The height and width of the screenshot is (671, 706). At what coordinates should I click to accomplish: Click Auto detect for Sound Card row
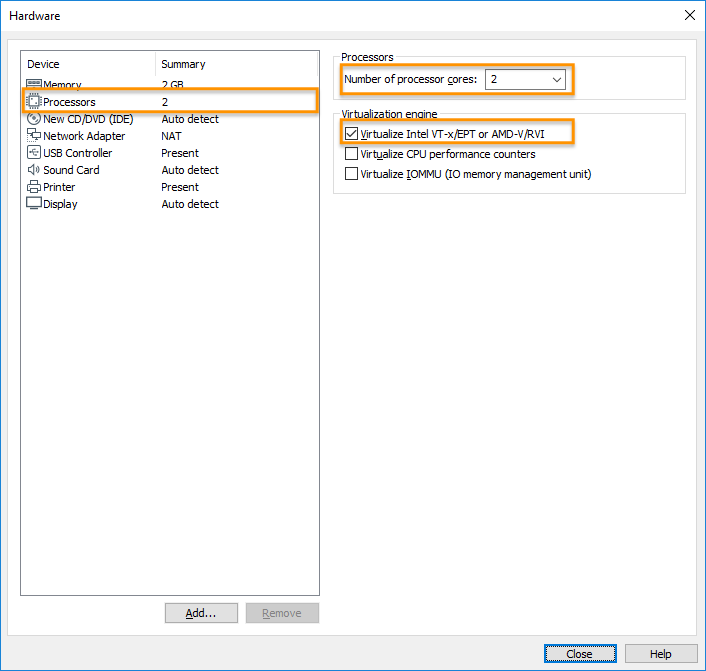pyautogui.click(x=190, y=170)
